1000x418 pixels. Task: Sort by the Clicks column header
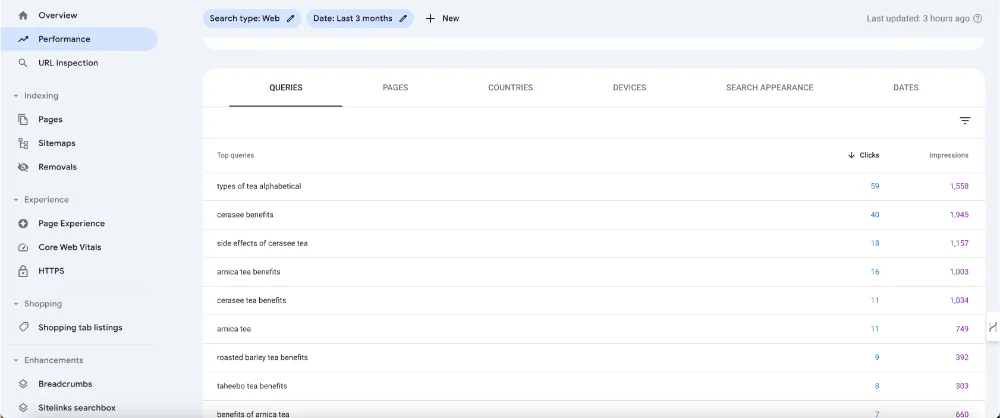pyautogui.click(x=869, y=155)
